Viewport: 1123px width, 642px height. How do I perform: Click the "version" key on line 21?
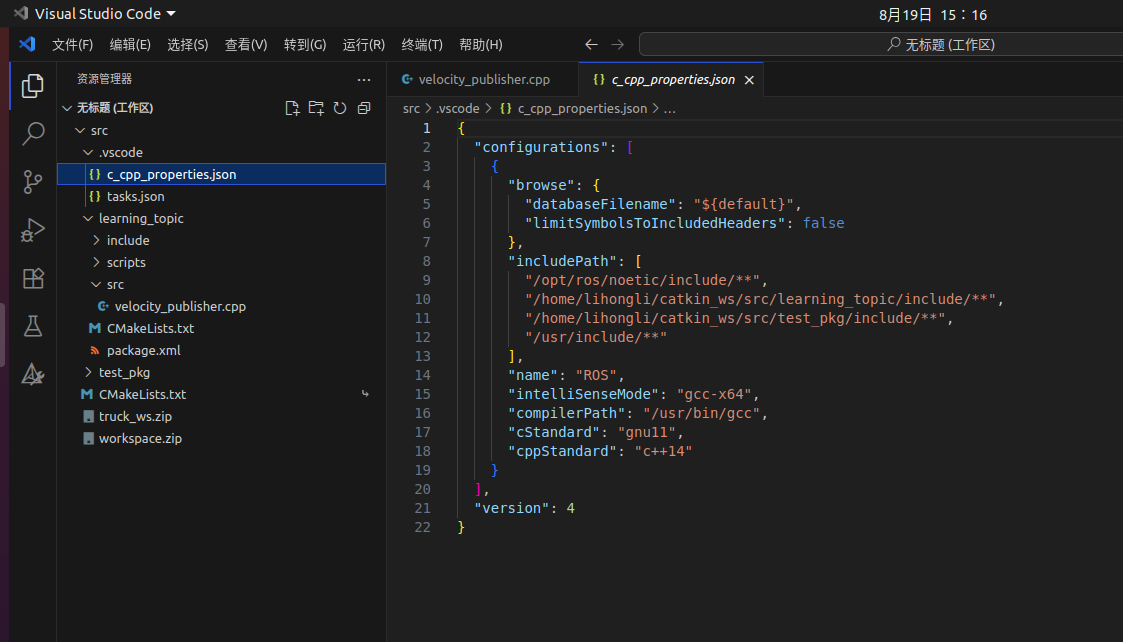(511, 508)
